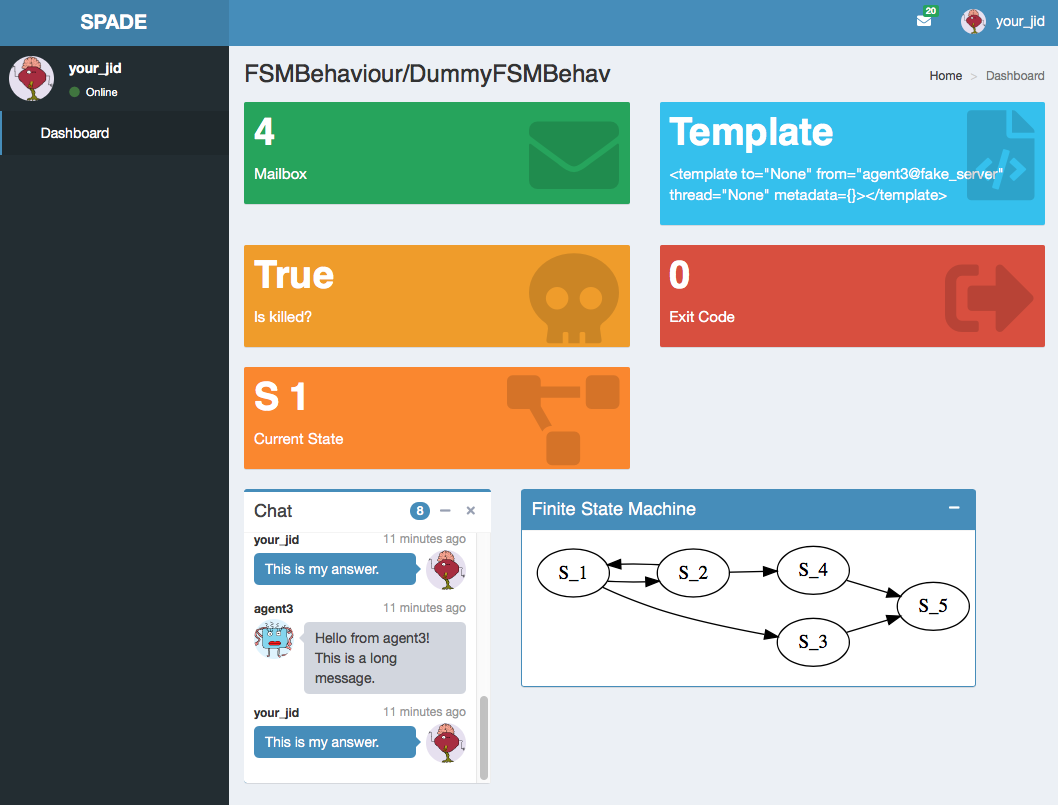Viewport: 1058px width, 805px height.
Task: Click the Chat panel scrollbar
Action: [x=485, y=737]
